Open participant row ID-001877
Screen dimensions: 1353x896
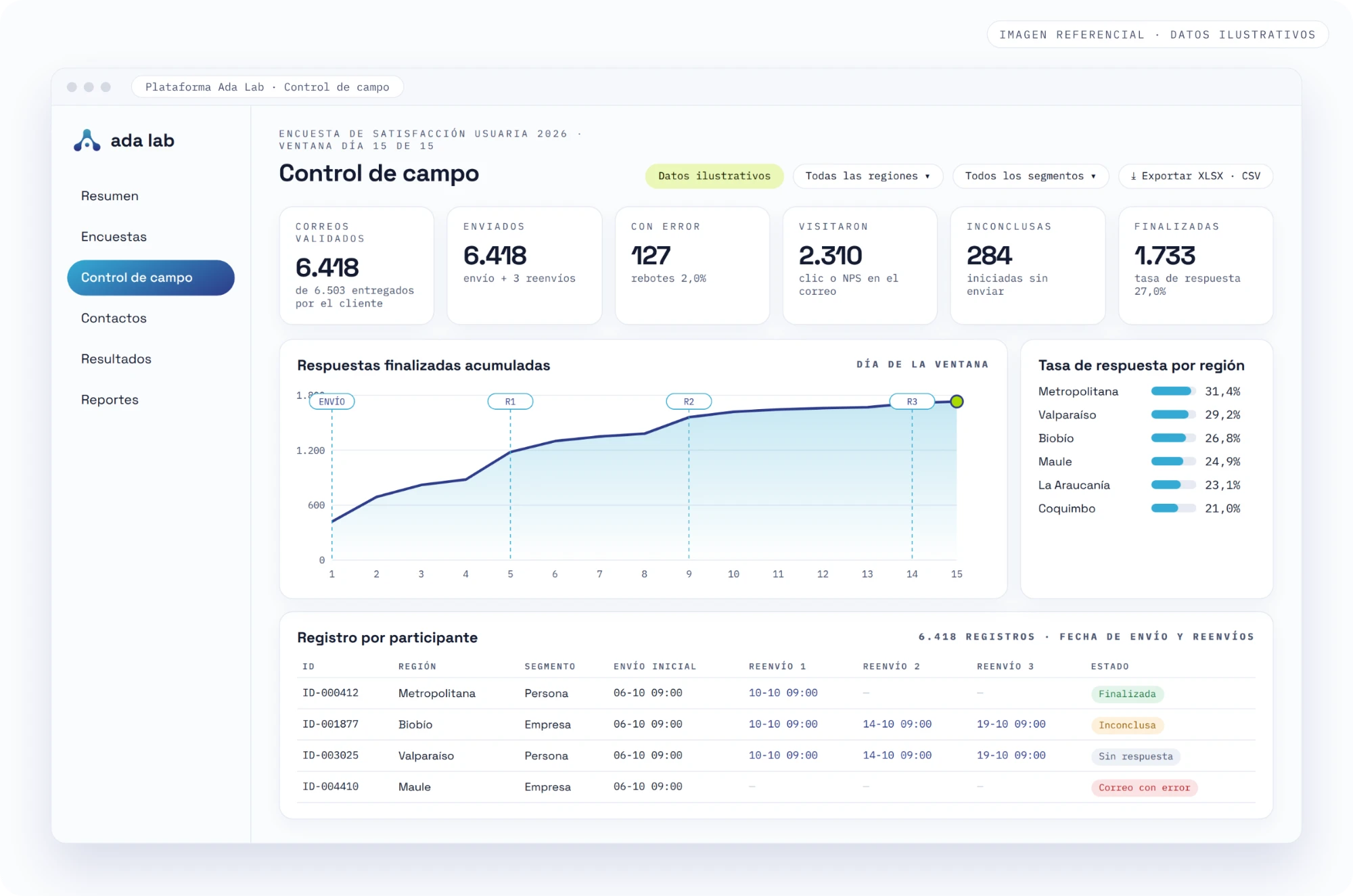pyautogui.click(x=776, y=725)
